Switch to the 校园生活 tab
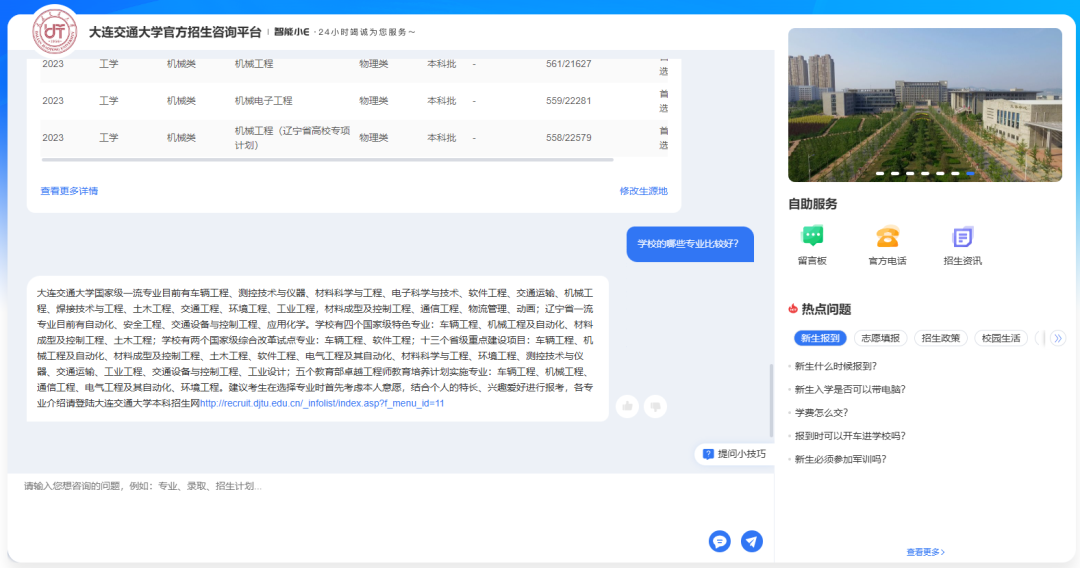This screenshot has height=568, width=1080. point(1000,338)
